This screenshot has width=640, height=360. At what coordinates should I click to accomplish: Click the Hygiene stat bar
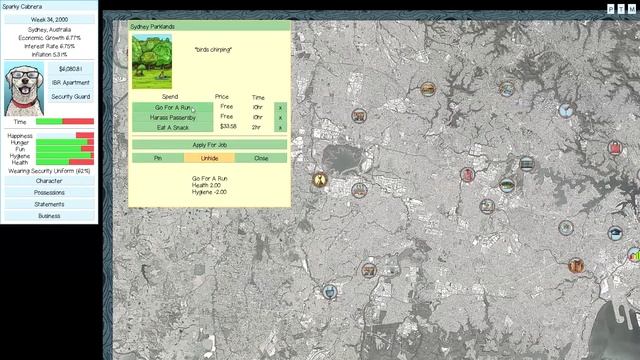pyautogui.click(x=65, y=156)
